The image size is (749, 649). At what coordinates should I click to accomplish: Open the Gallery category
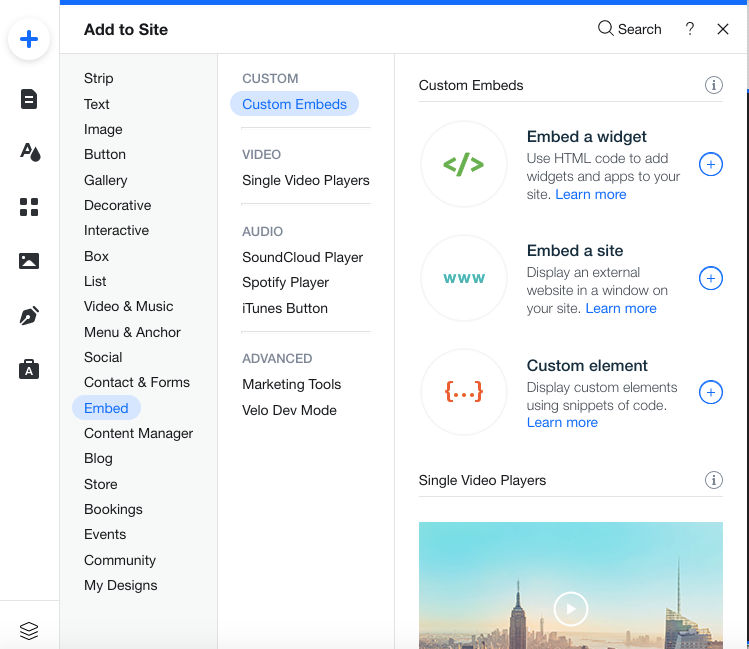[106, 180]
